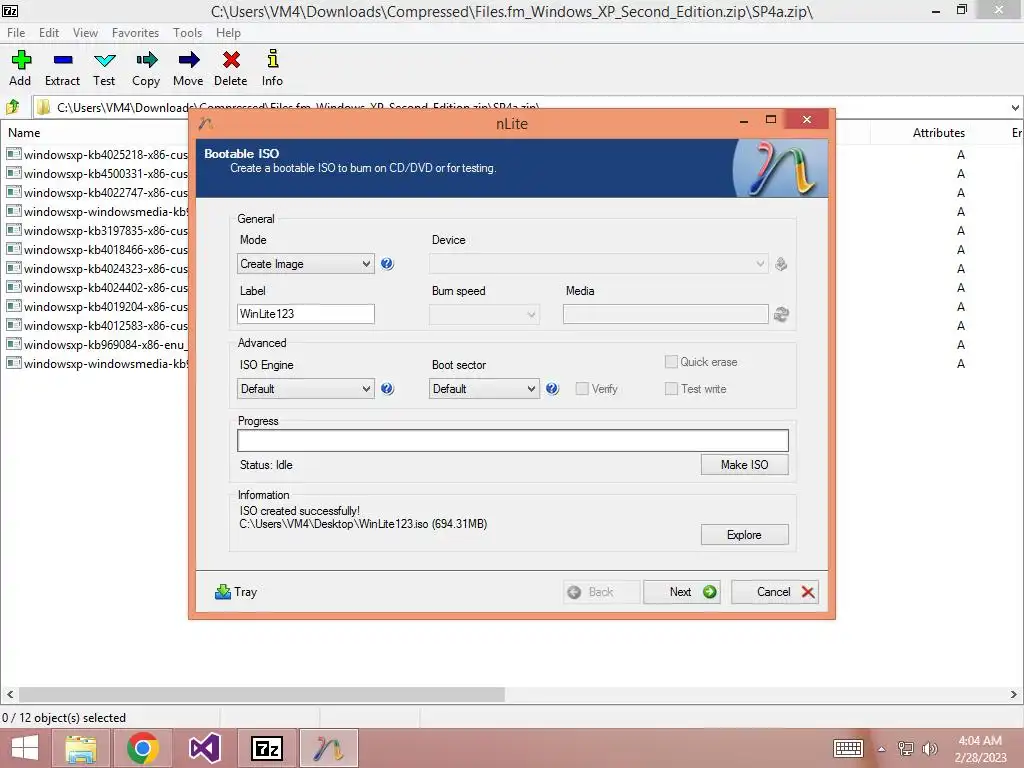This screenshot has width=1024, height=768.
Task: Switch to 7-Zip on the taskbar
Action: [x=266, y=748]
